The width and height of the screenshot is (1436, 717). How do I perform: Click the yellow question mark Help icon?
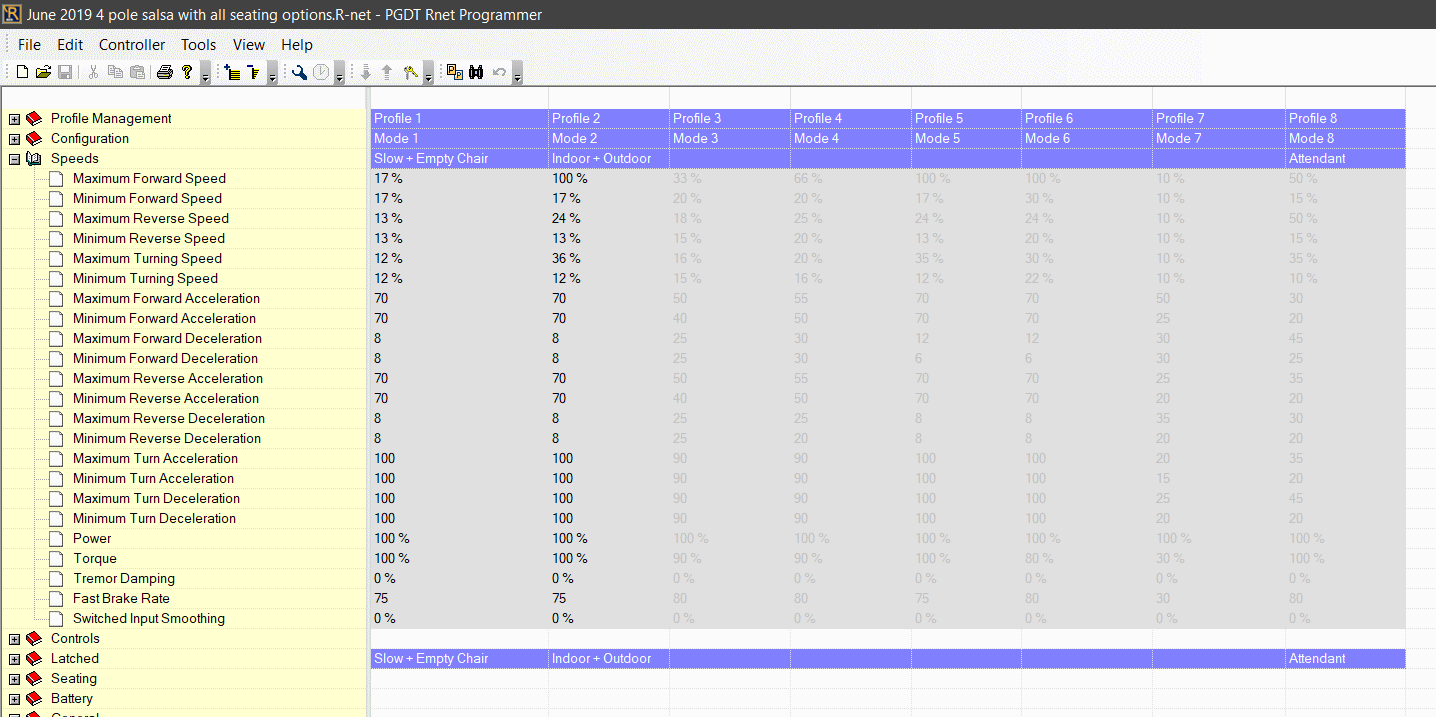pyautogui.click(x=186, y=72)
